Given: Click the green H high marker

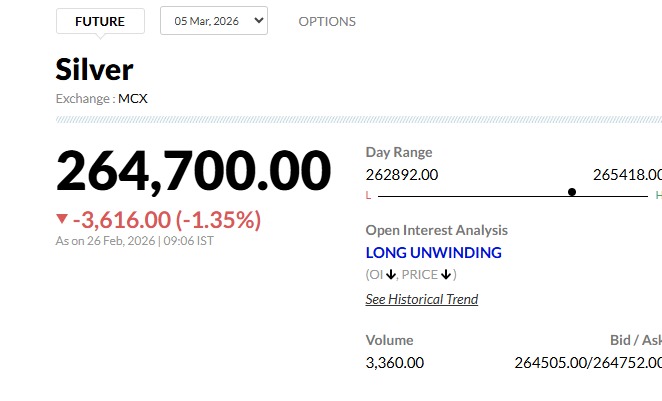Looking at the screenshot, I should [658, 194].
